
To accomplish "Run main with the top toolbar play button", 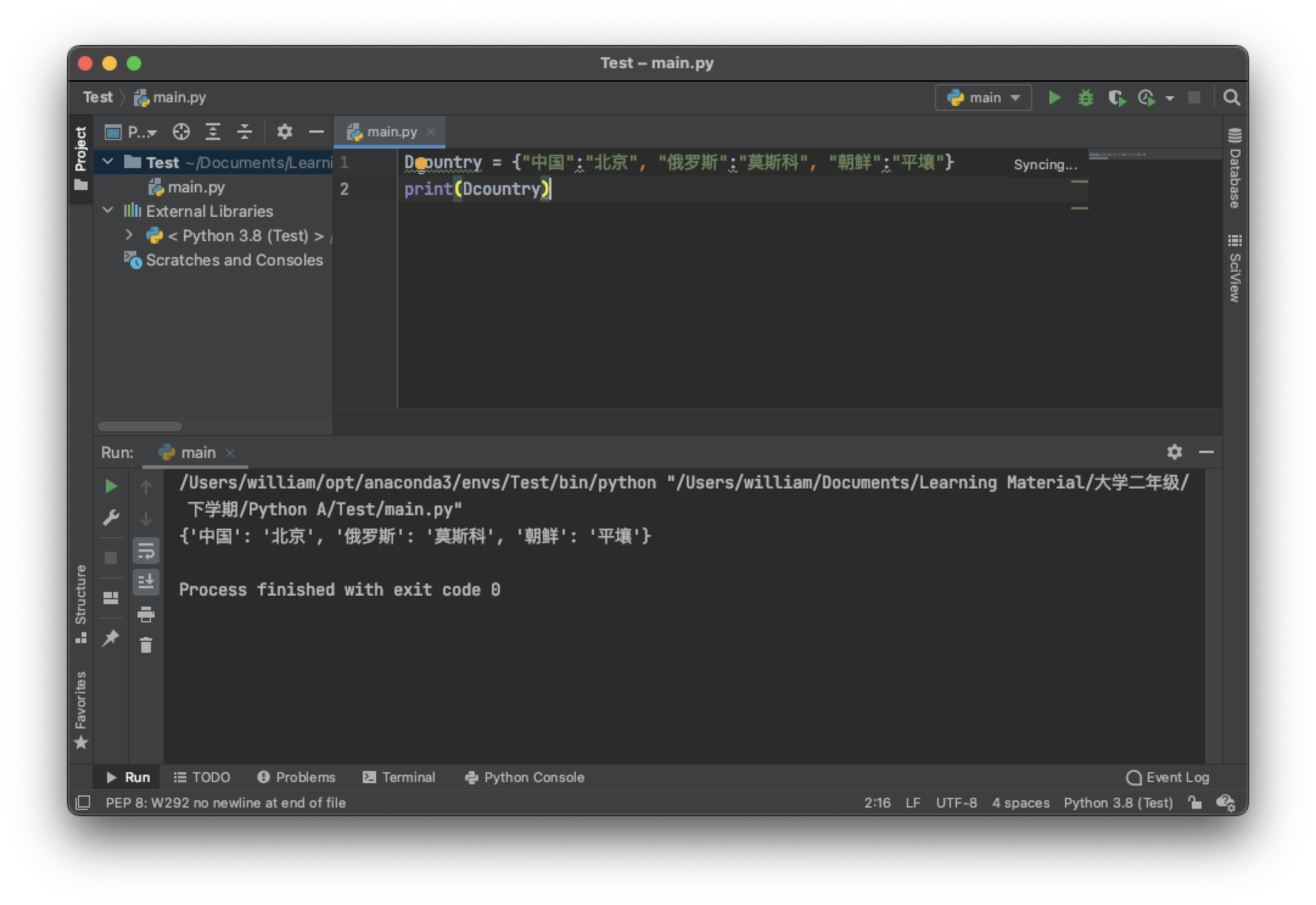I will coord(1054,98).
